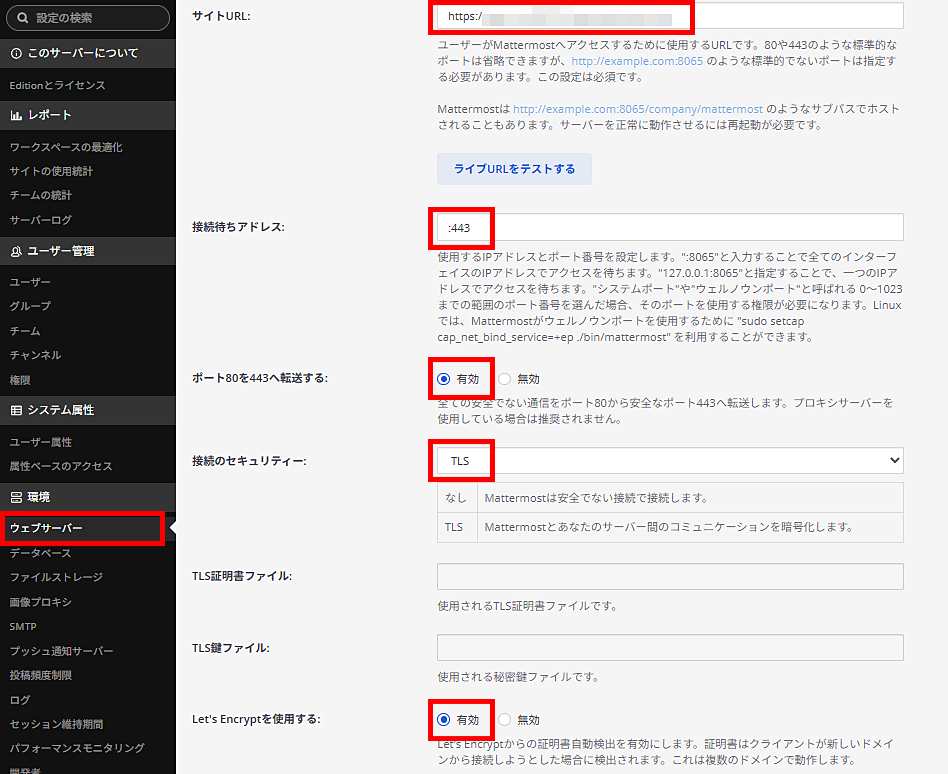The width and height of the screenshot is (948, 774).
Task: Open ユーザー属性 page
Action: click(41, 442)
